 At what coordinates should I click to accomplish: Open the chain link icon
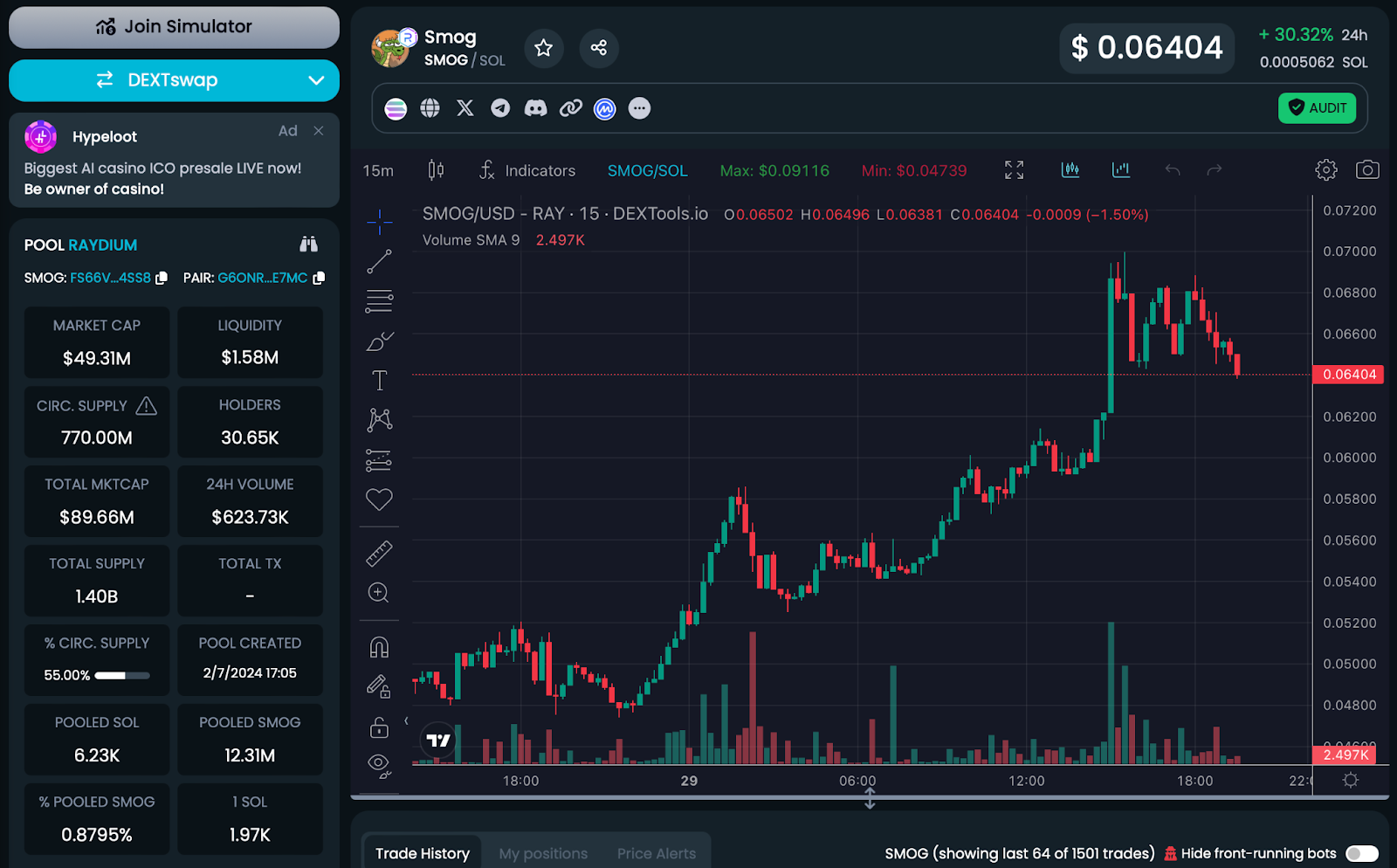[x=570, y=108]
